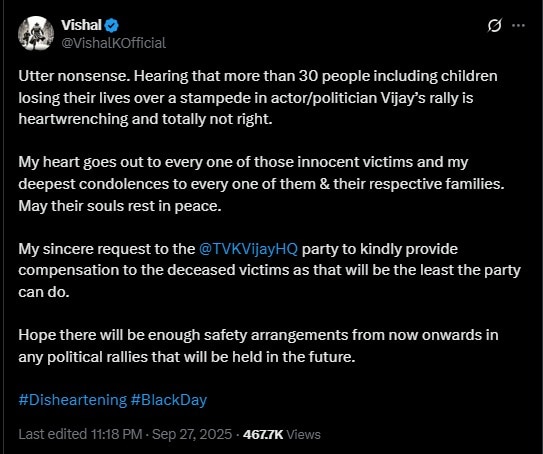Open the @VishalKOfficial handle link

pyautogui.click(x=114, y=43)
